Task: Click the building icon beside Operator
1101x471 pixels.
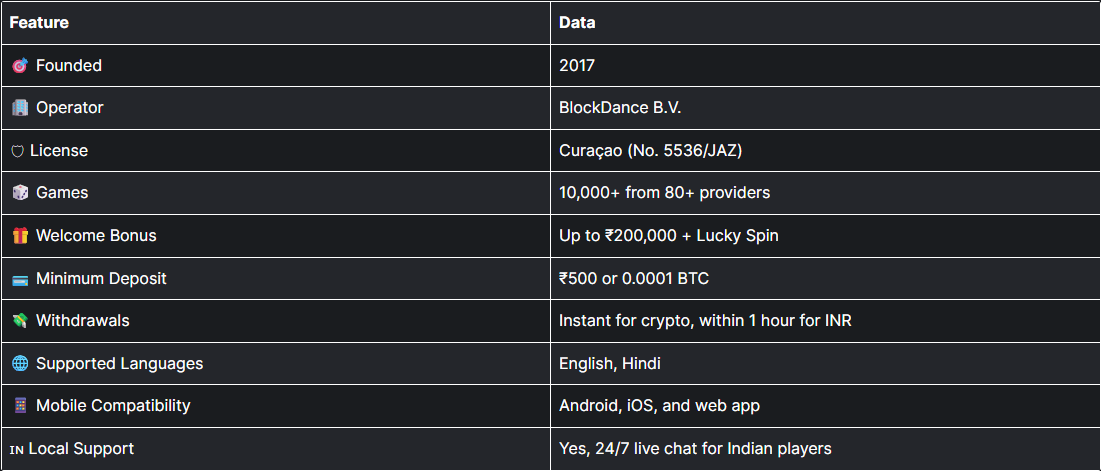Action: [19, 108]
